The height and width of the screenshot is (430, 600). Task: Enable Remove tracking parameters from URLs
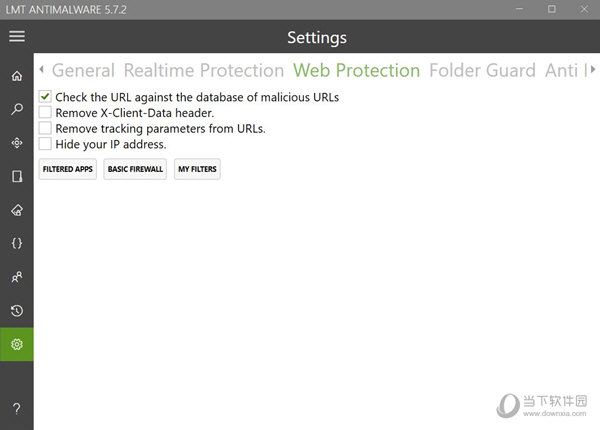[x=45, y=128]
